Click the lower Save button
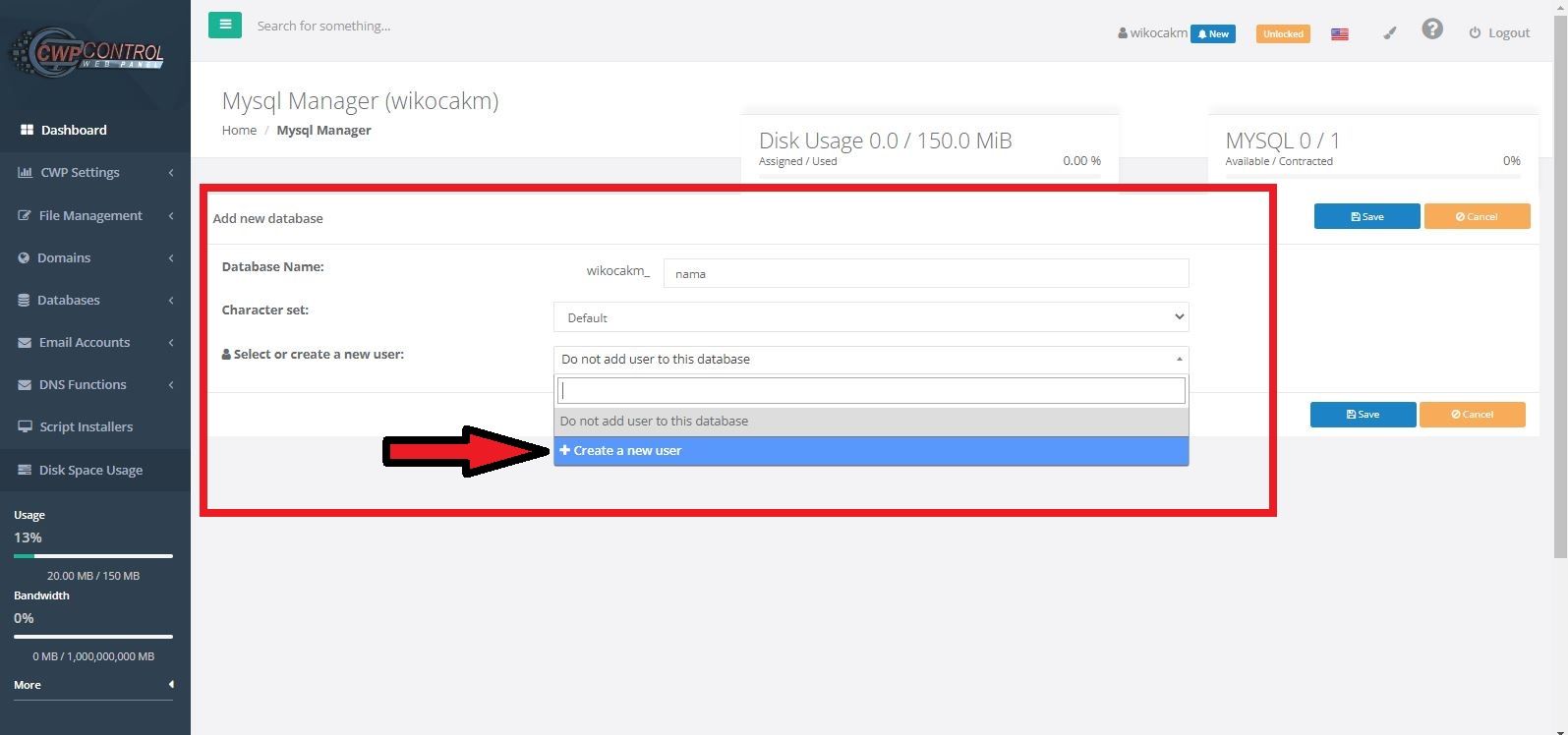1568x735 pixels. 1363,414
